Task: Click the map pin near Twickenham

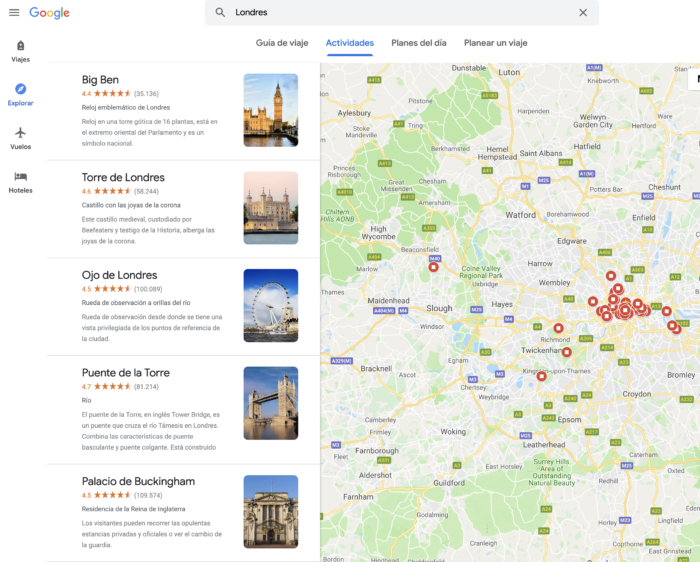Action: (x=566, y=352)
